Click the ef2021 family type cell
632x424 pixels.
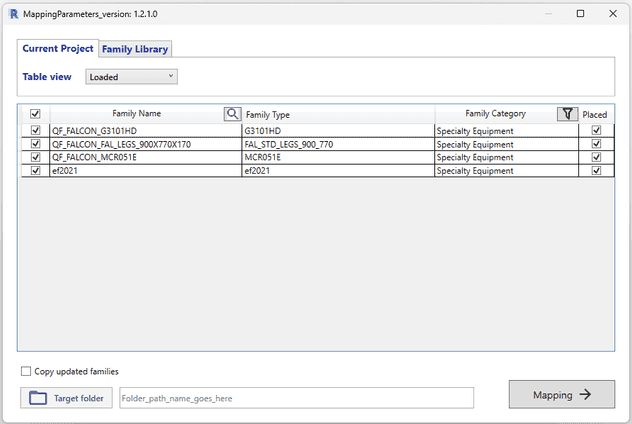[338, 170]
